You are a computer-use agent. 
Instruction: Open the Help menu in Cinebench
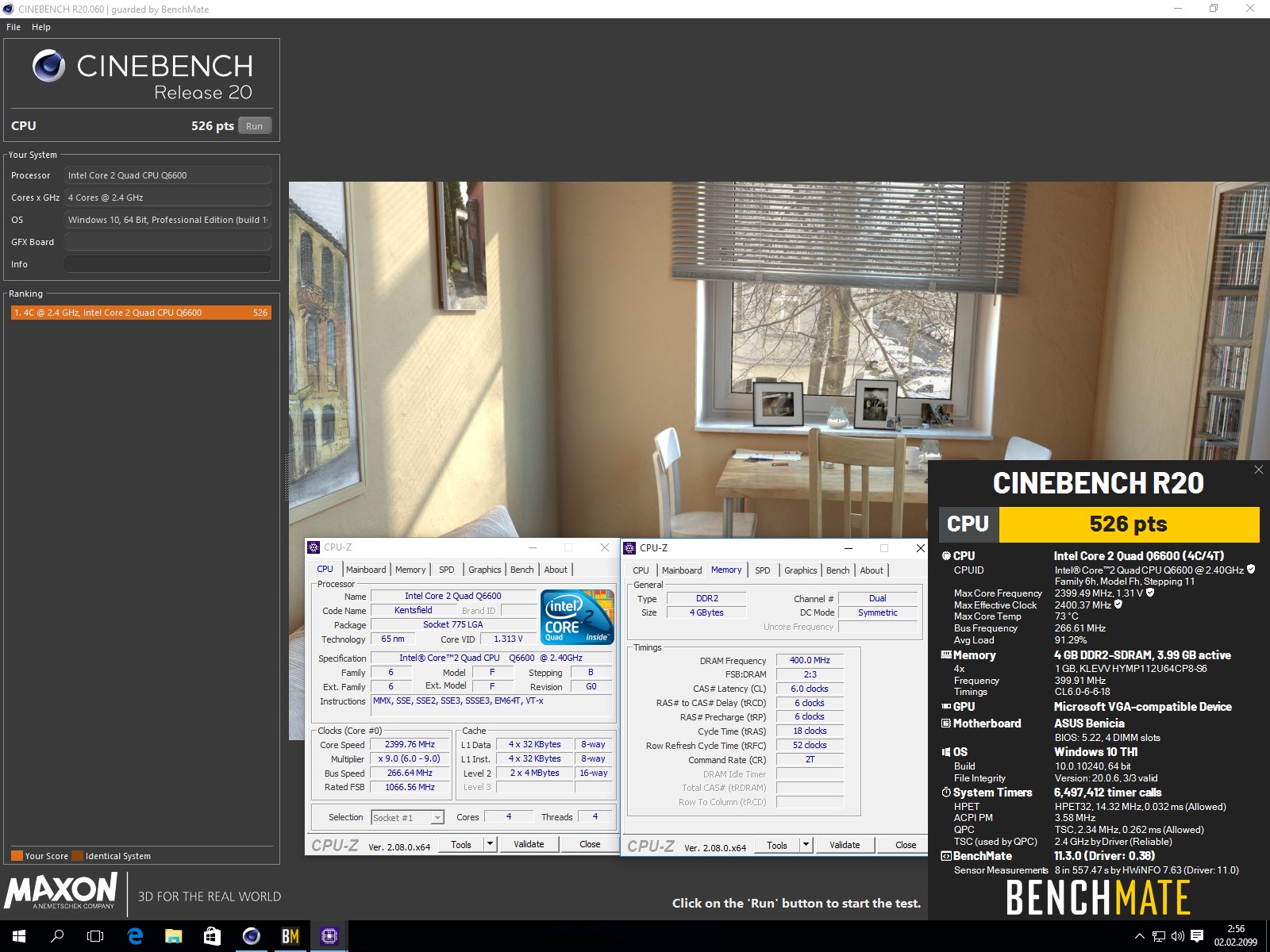(41, 27)
